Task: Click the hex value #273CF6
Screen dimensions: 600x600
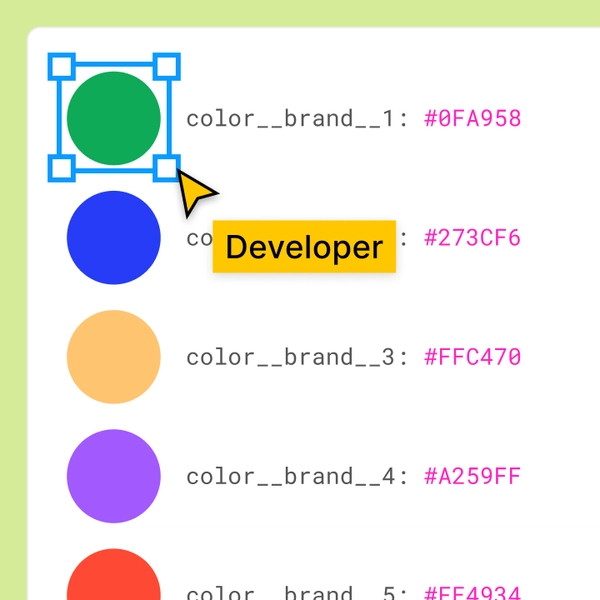Action: (x=473, y=238)
